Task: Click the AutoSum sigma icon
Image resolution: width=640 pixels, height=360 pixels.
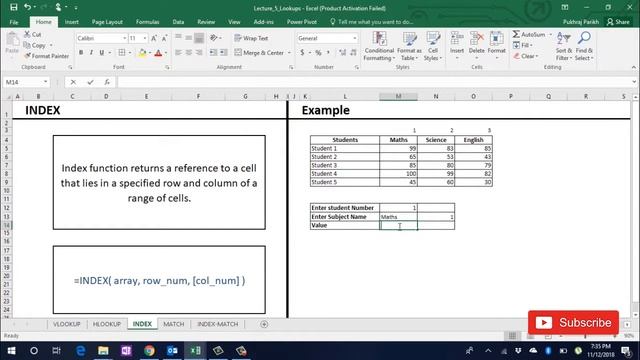Action: point(516,34)
